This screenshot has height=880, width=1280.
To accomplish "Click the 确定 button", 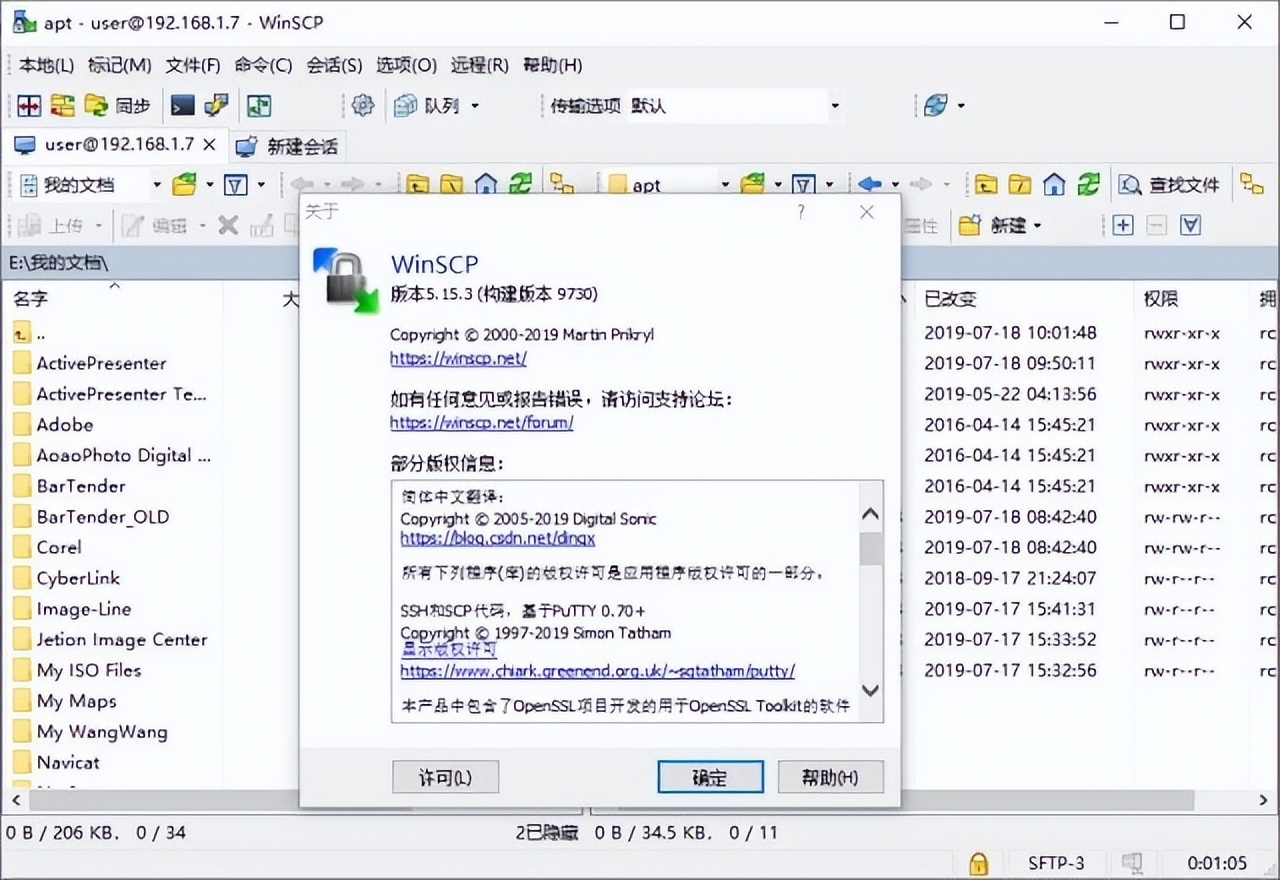I will tap(710, 777).
